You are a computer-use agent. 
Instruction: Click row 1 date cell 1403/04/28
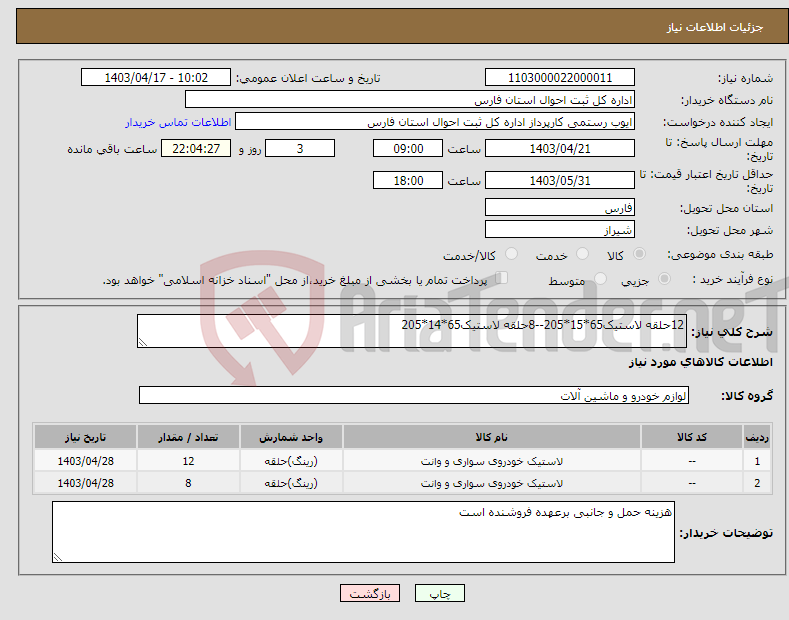coord(86,461)
